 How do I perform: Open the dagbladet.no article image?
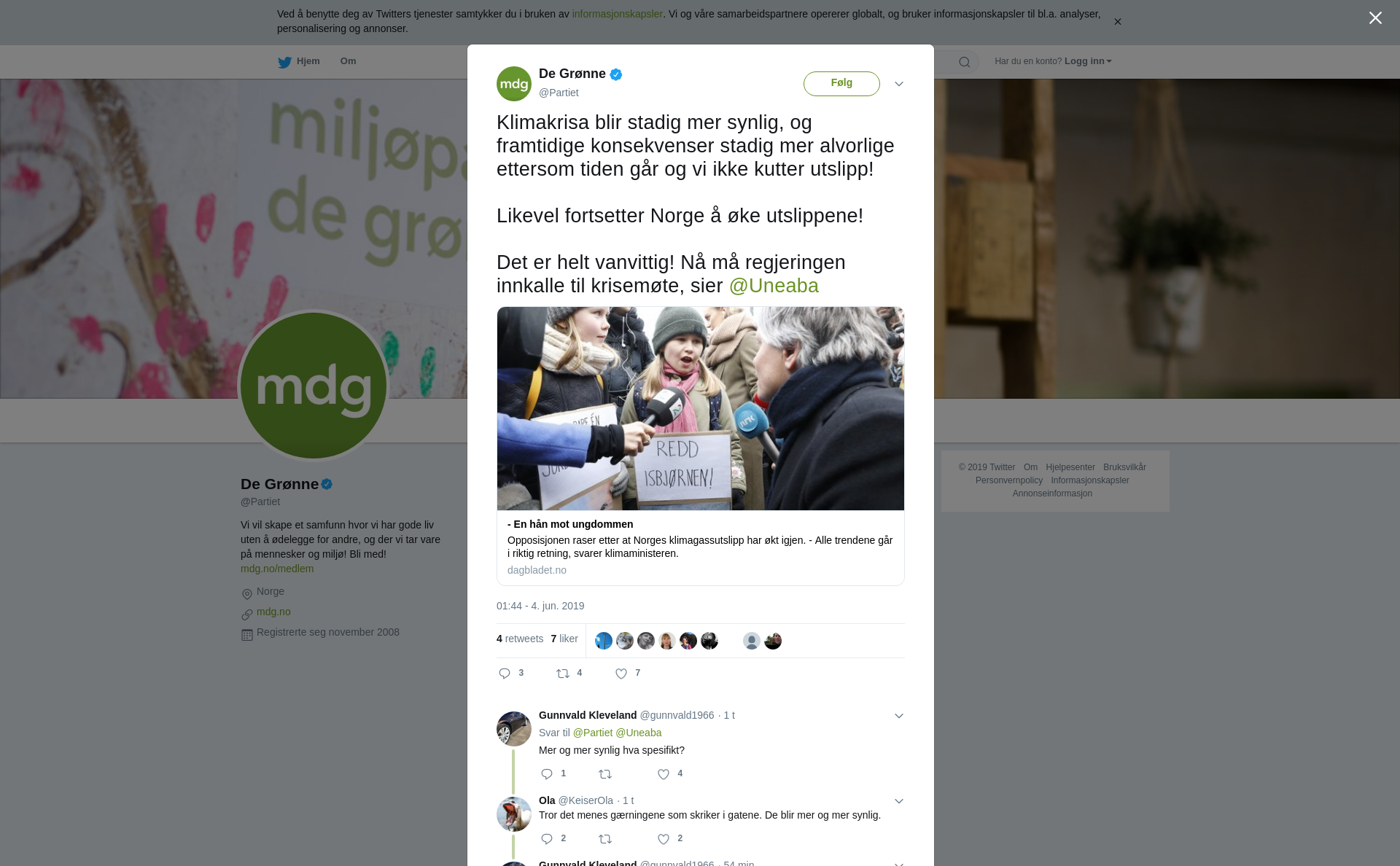(701, 408)
